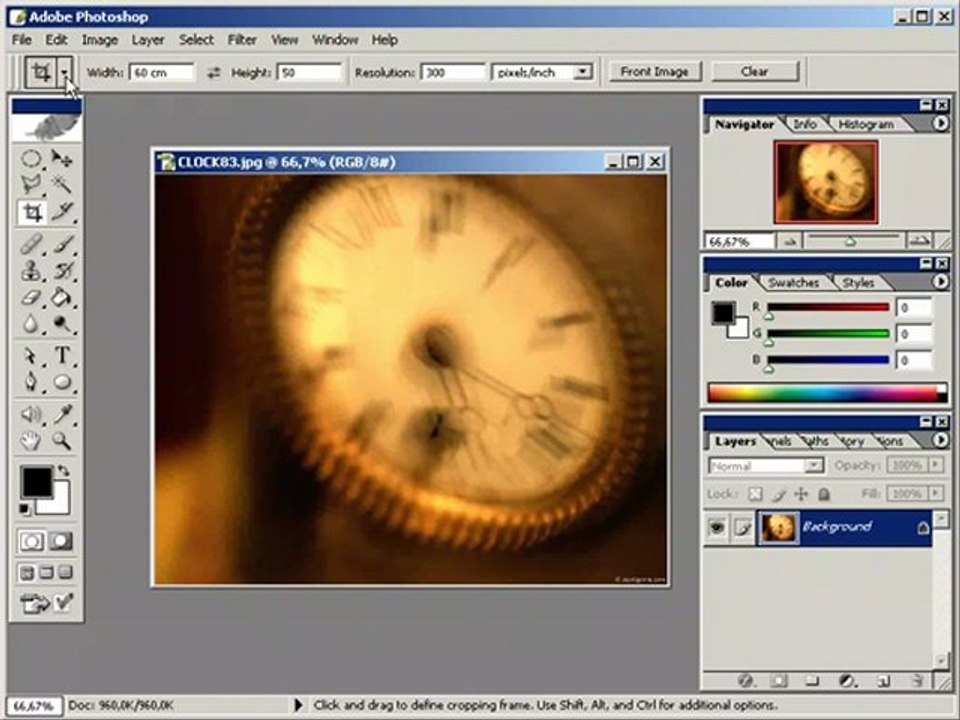This screenshot has height=720, width=960.
Task: Select the Pen tool
Action: click(31, 382)
